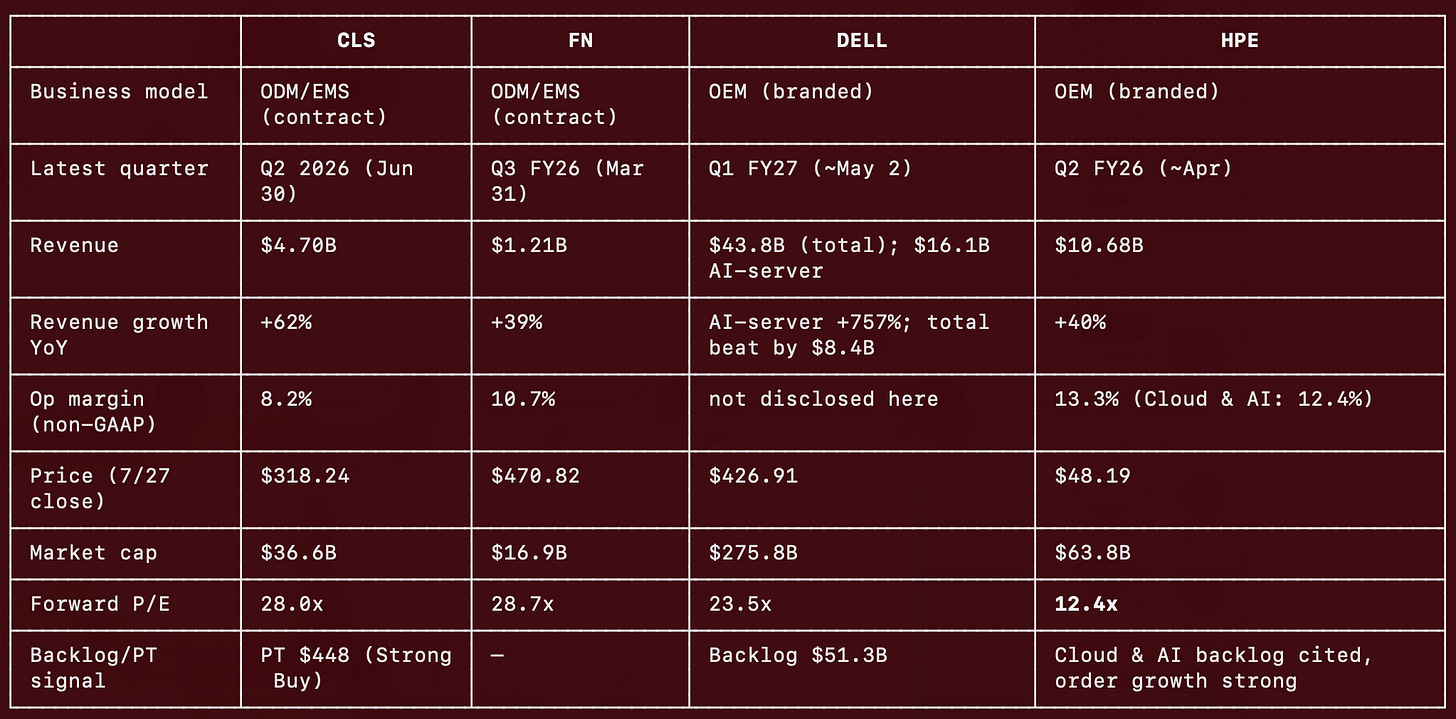Click the CLS price $318.24
Screen dimensions: 1456x719
305,476
